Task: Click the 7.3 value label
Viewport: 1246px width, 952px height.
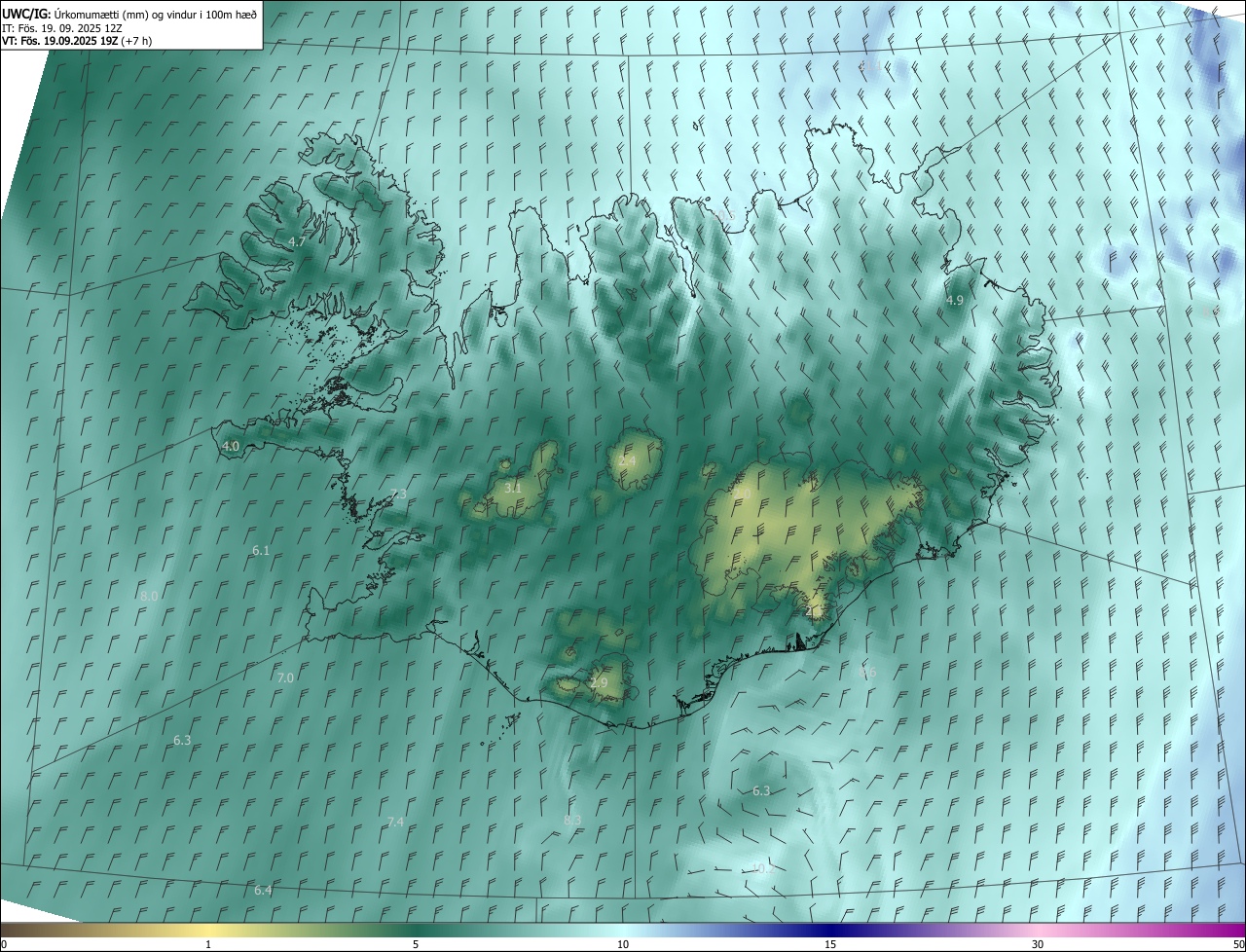Action: click(398, 494)
